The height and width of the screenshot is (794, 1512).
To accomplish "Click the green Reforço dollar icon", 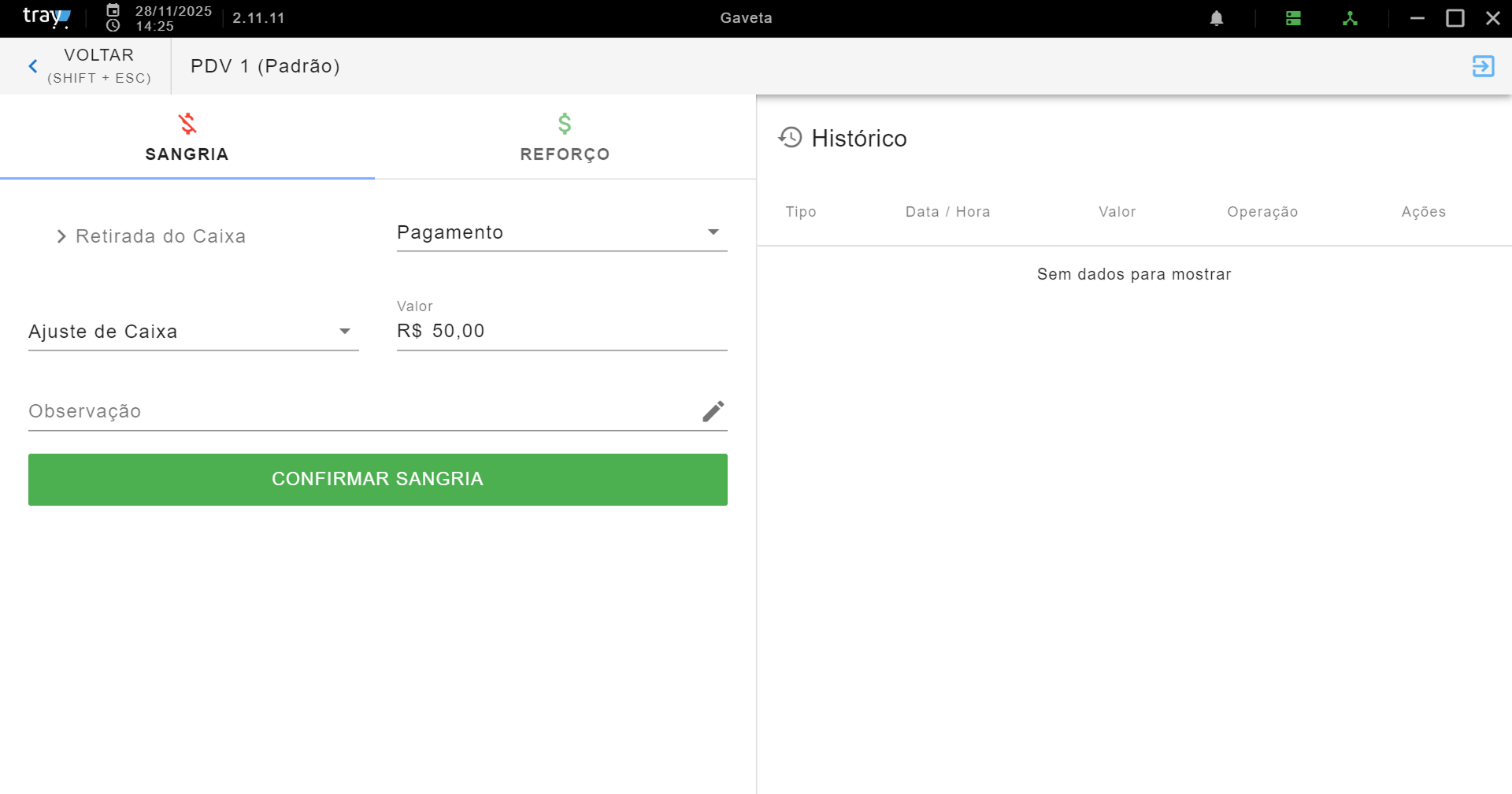I will 565,124.
